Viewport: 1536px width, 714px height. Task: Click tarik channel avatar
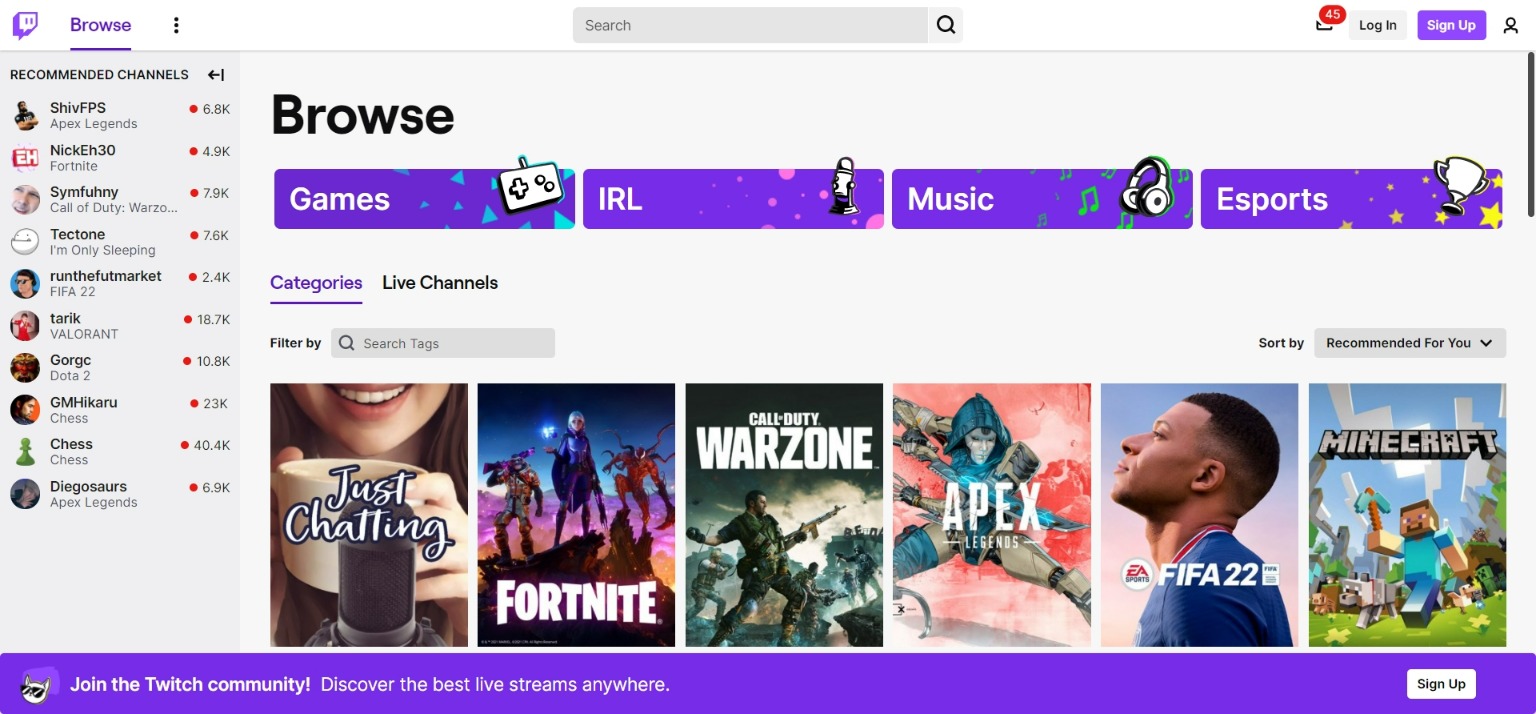pos(25,326)
